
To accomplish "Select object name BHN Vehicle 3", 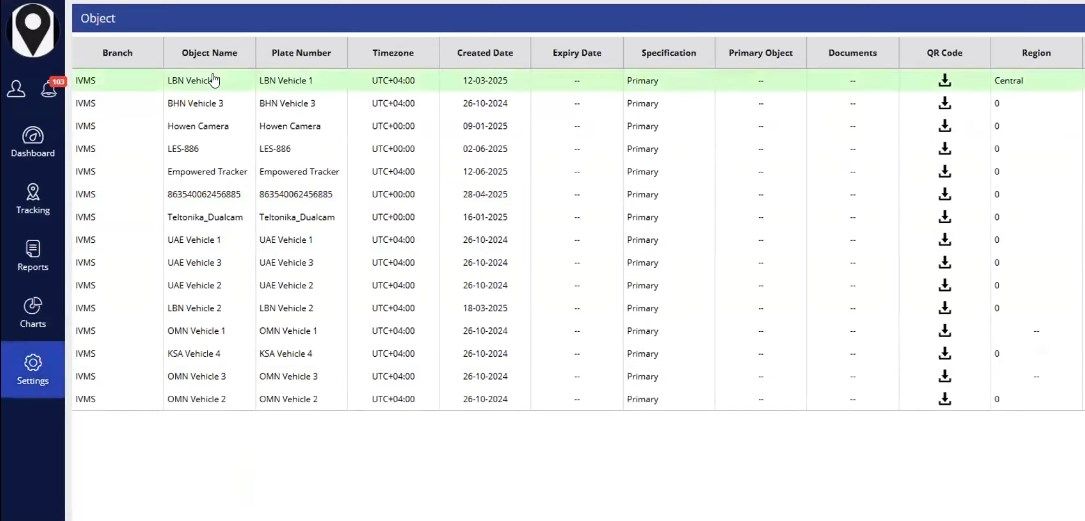I will pyautogui.click(x=195, y=103).
